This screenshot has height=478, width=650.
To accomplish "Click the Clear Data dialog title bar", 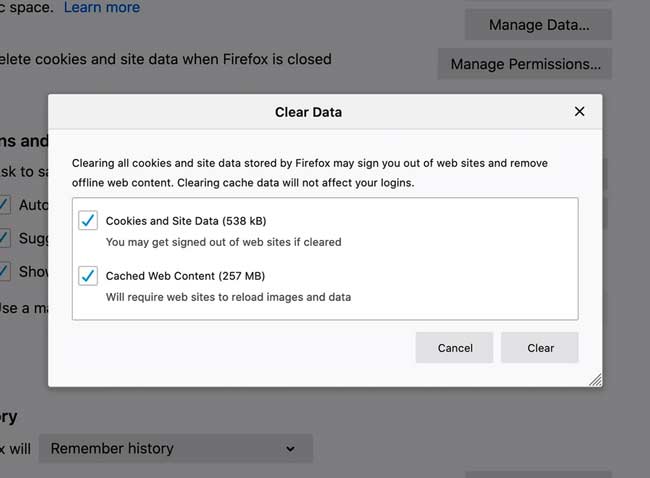I will click(x=308, y=112).
